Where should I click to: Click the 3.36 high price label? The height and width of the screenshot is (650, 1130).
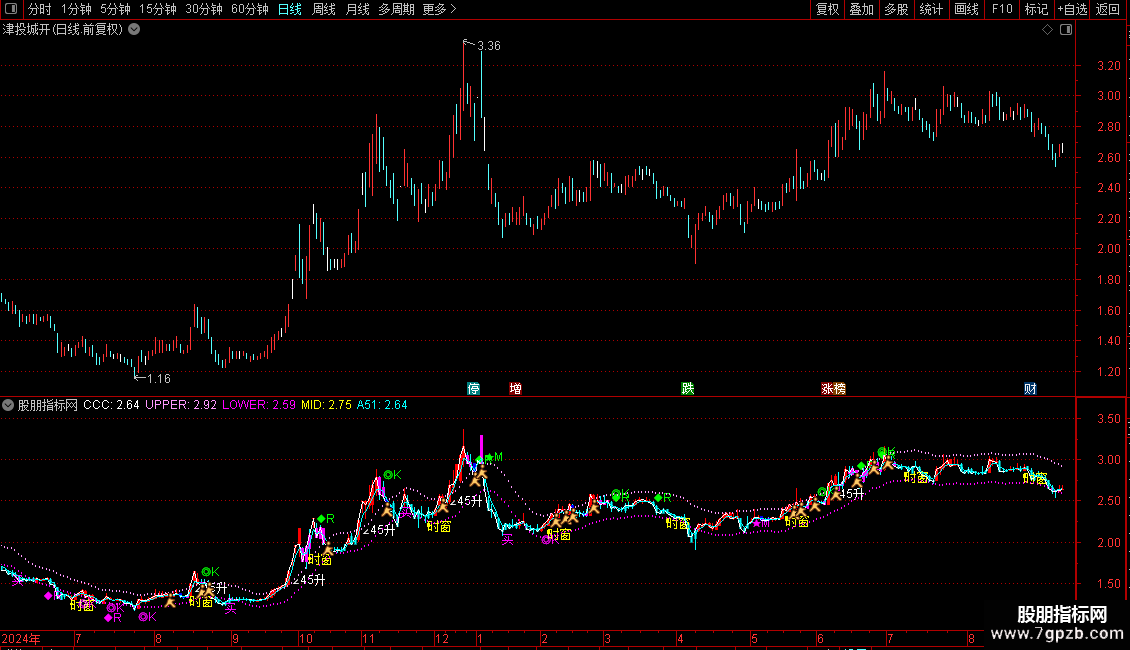tap(489, 46)
